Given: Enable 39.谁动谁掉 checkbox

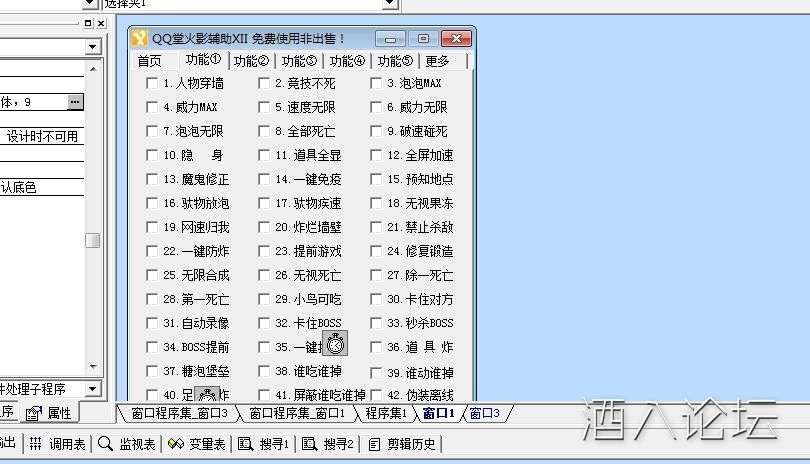Looking at the screenshot, I should (376, 373).
